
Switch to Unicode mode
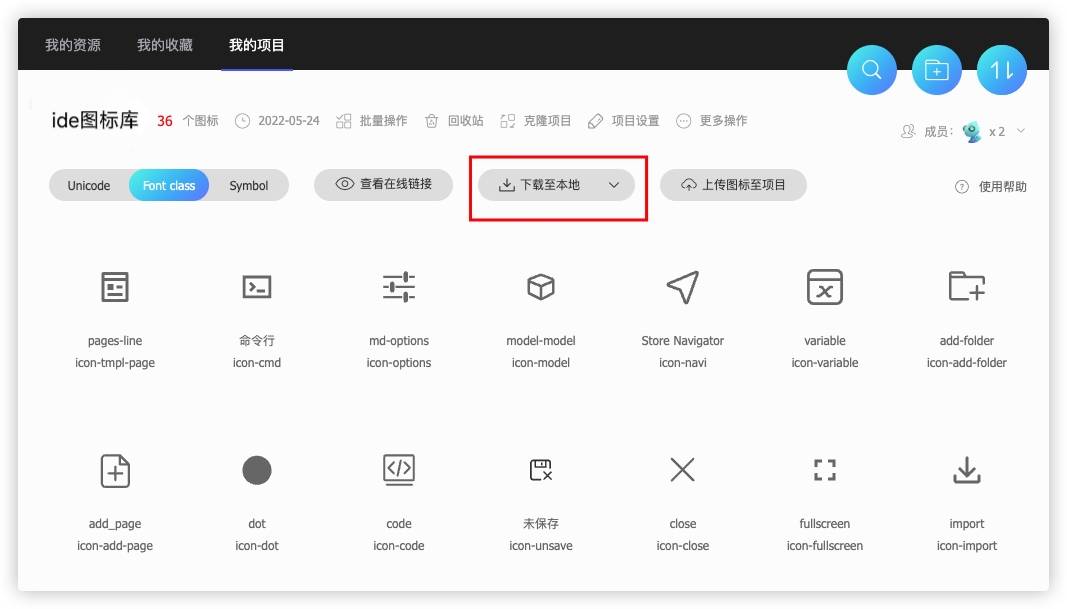[88, 185]
